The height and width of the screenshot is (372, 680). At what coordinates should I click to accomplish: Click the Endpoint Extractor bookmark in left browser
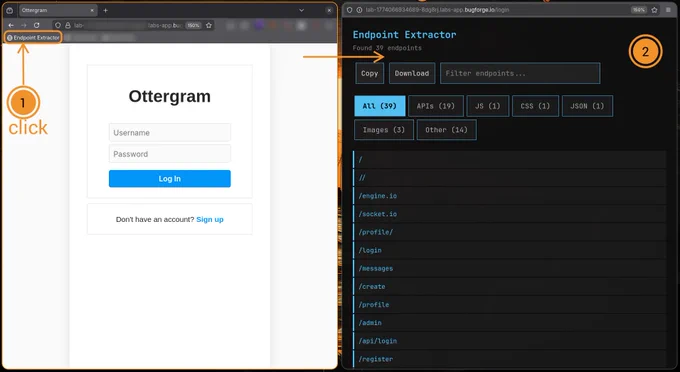[x=33, y=38]
